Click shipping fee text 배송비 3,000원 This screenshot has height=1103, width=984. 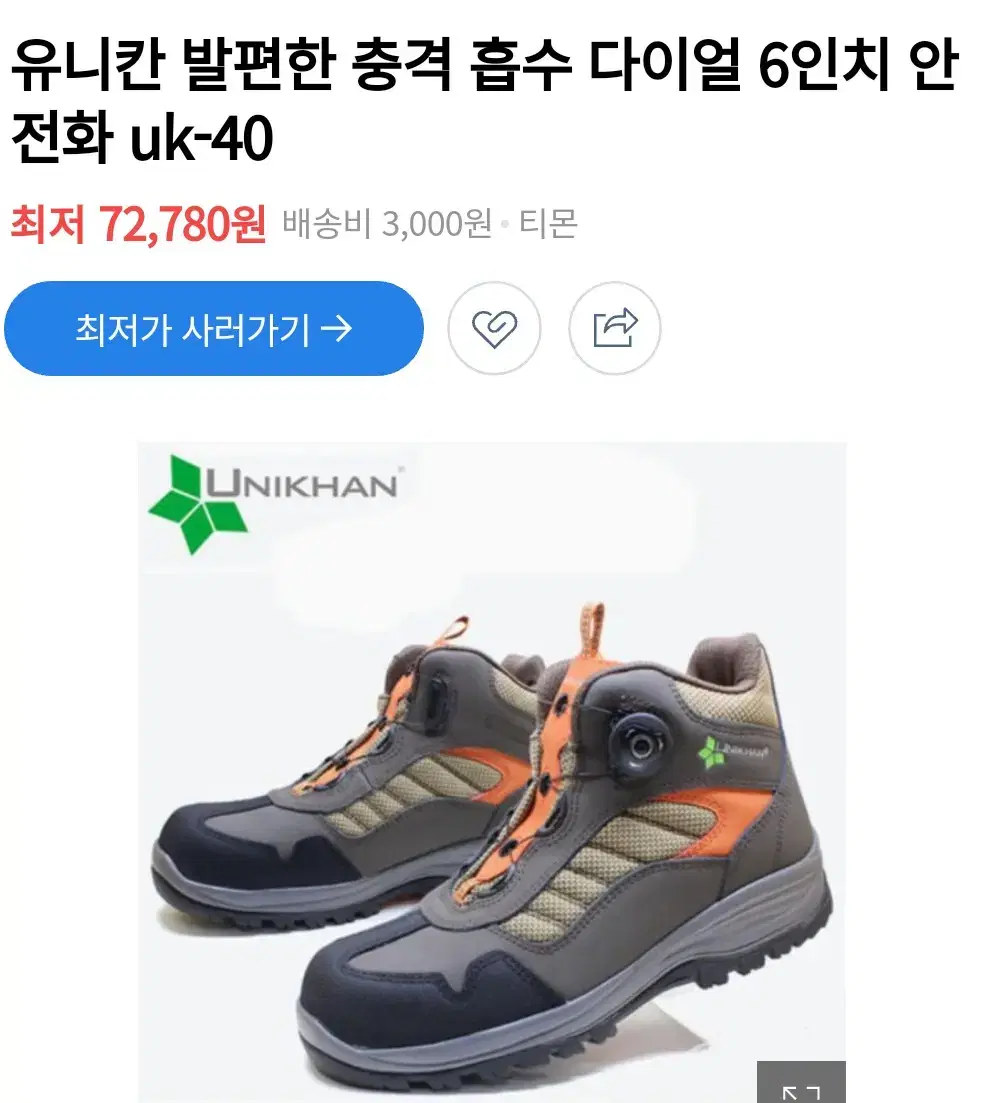(387, 224)
